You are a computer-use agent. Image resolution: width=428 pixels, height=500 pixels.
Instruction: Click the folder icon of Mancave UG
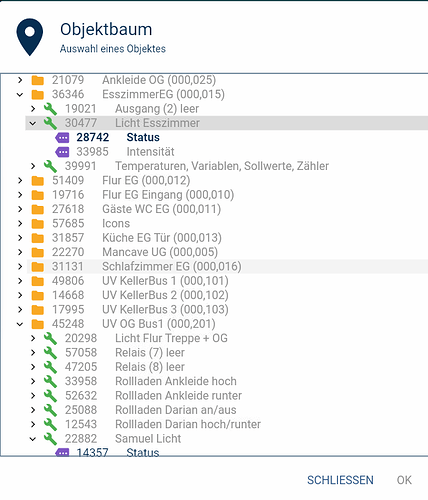[38, 252]
